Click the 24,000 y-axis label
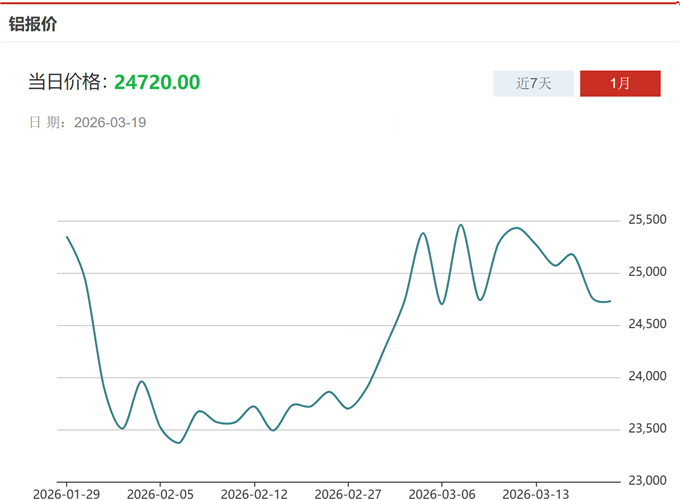This screenshot has height=500, width=680. tap(647, 377)
